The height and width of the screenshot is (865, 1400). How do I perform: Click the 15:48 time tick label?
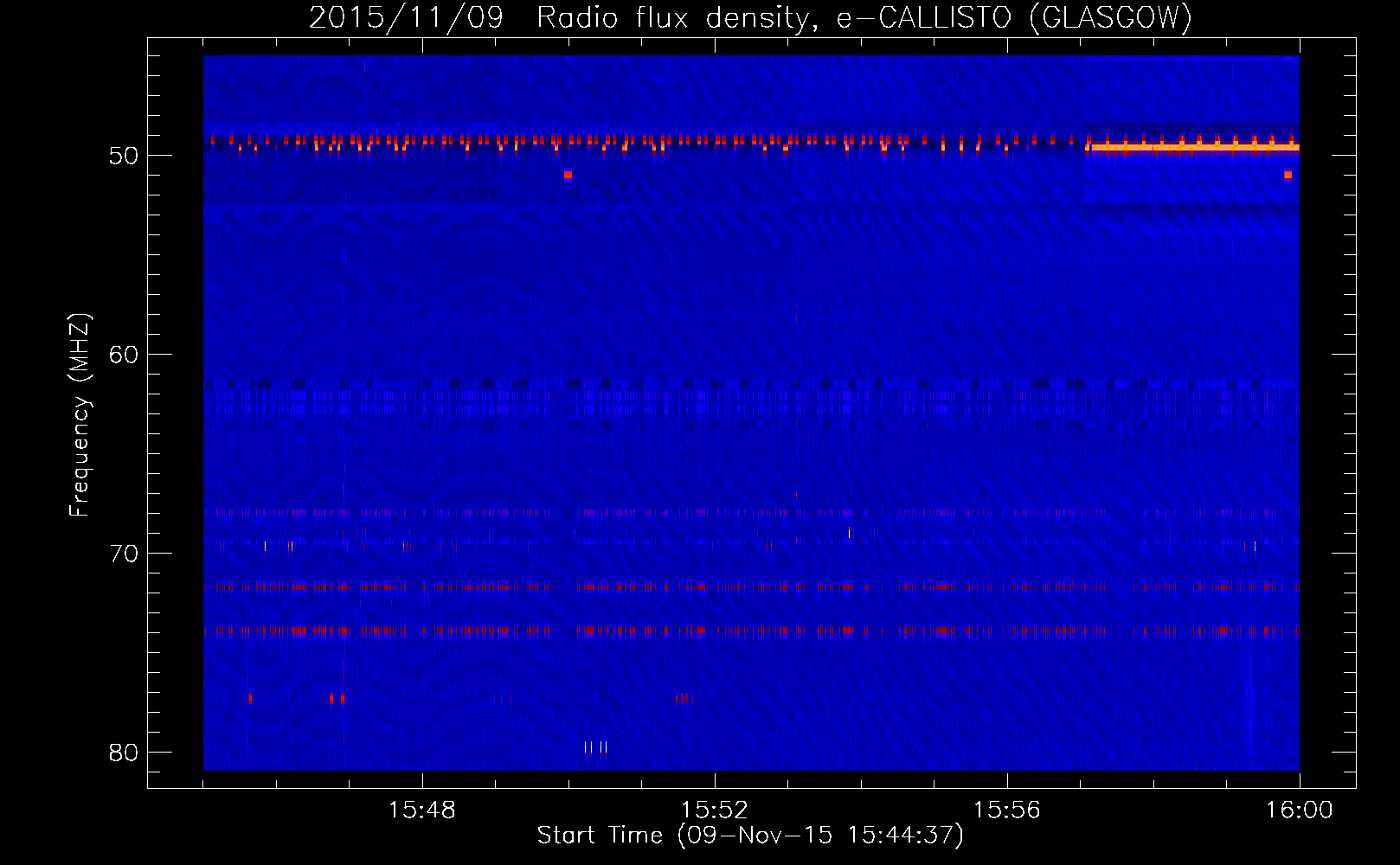422,811
